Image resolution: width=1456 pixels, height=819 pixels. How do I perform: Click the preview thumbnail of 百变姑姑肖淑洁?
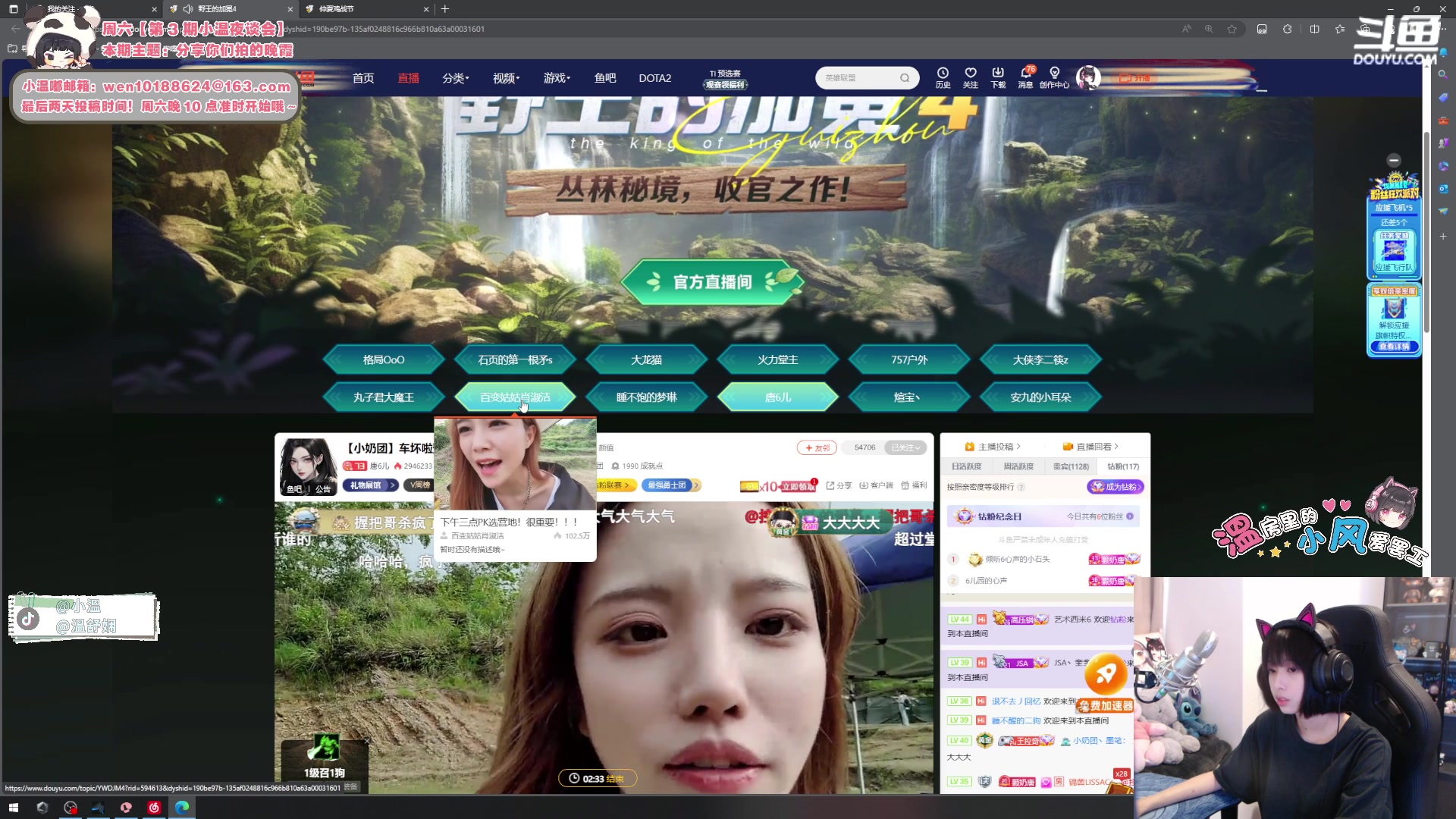pos(515,464)
